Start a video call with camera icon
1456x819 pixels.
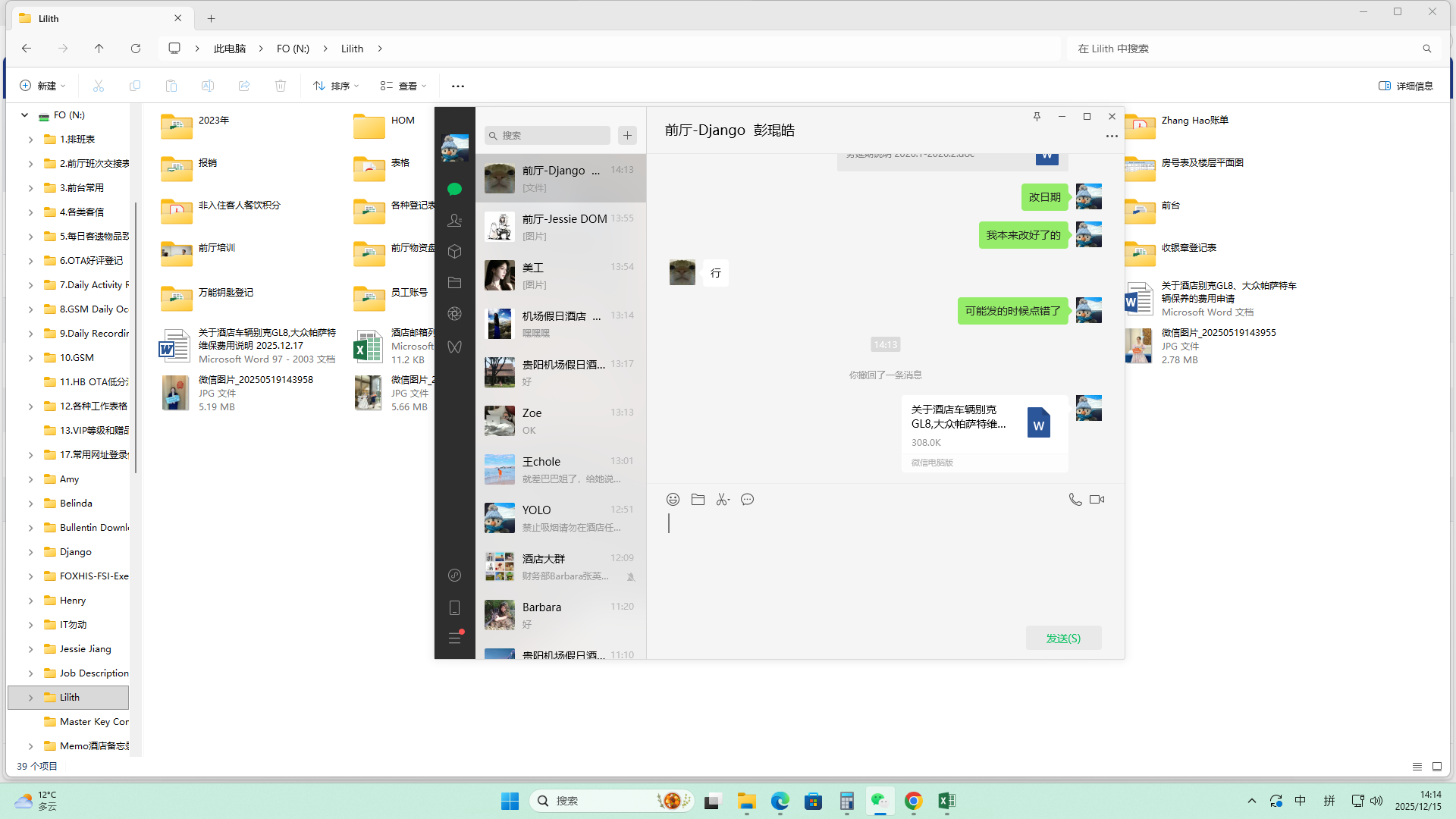(x=1097, y=499)
